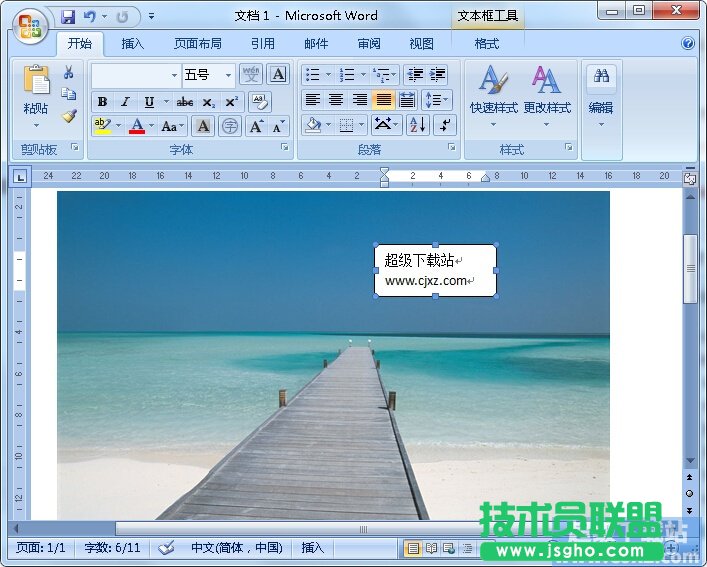This screenshot has height=567, width=707.
Task: Apply yellow text highlight color
Action: 103,126
